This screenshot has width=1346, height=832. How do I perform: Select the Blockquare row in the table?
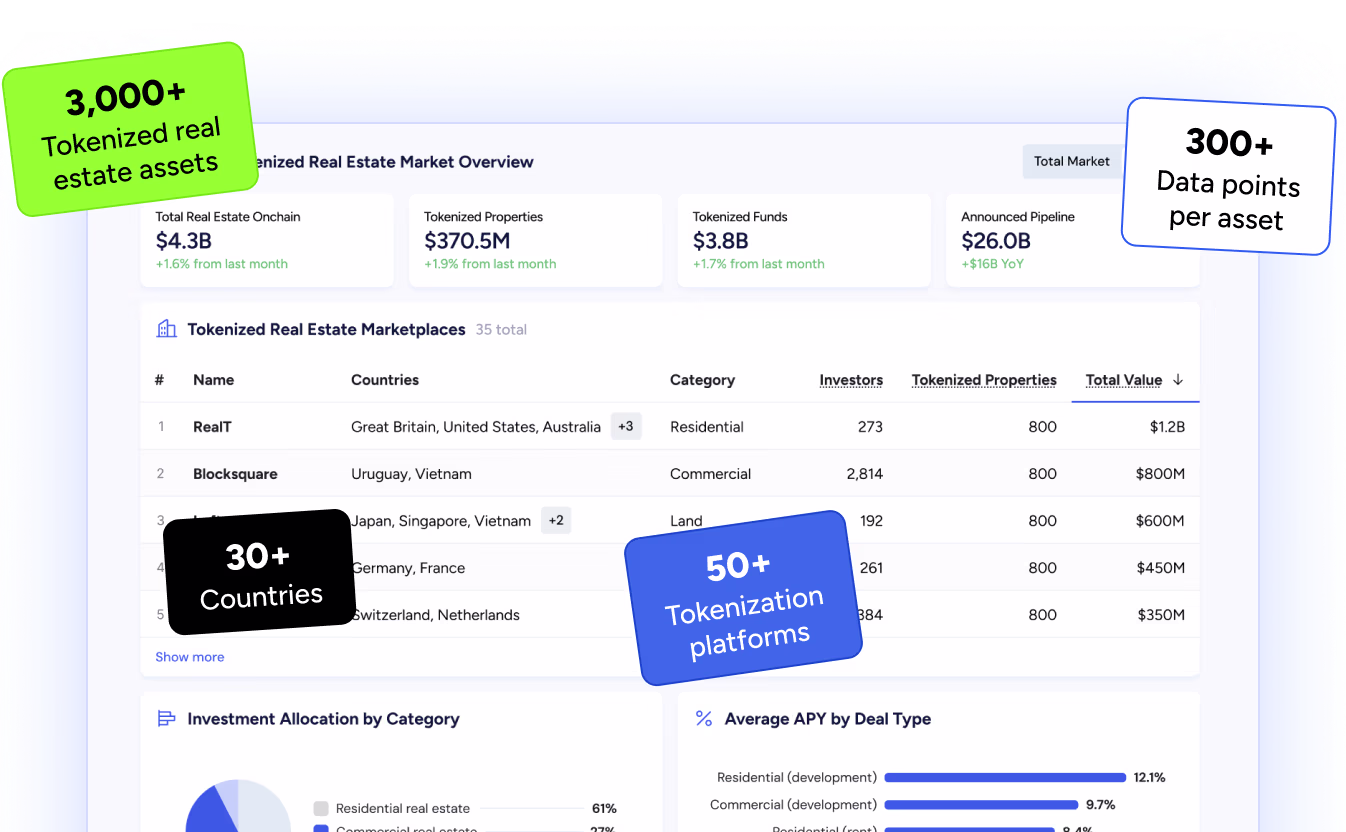click(236, 473)
